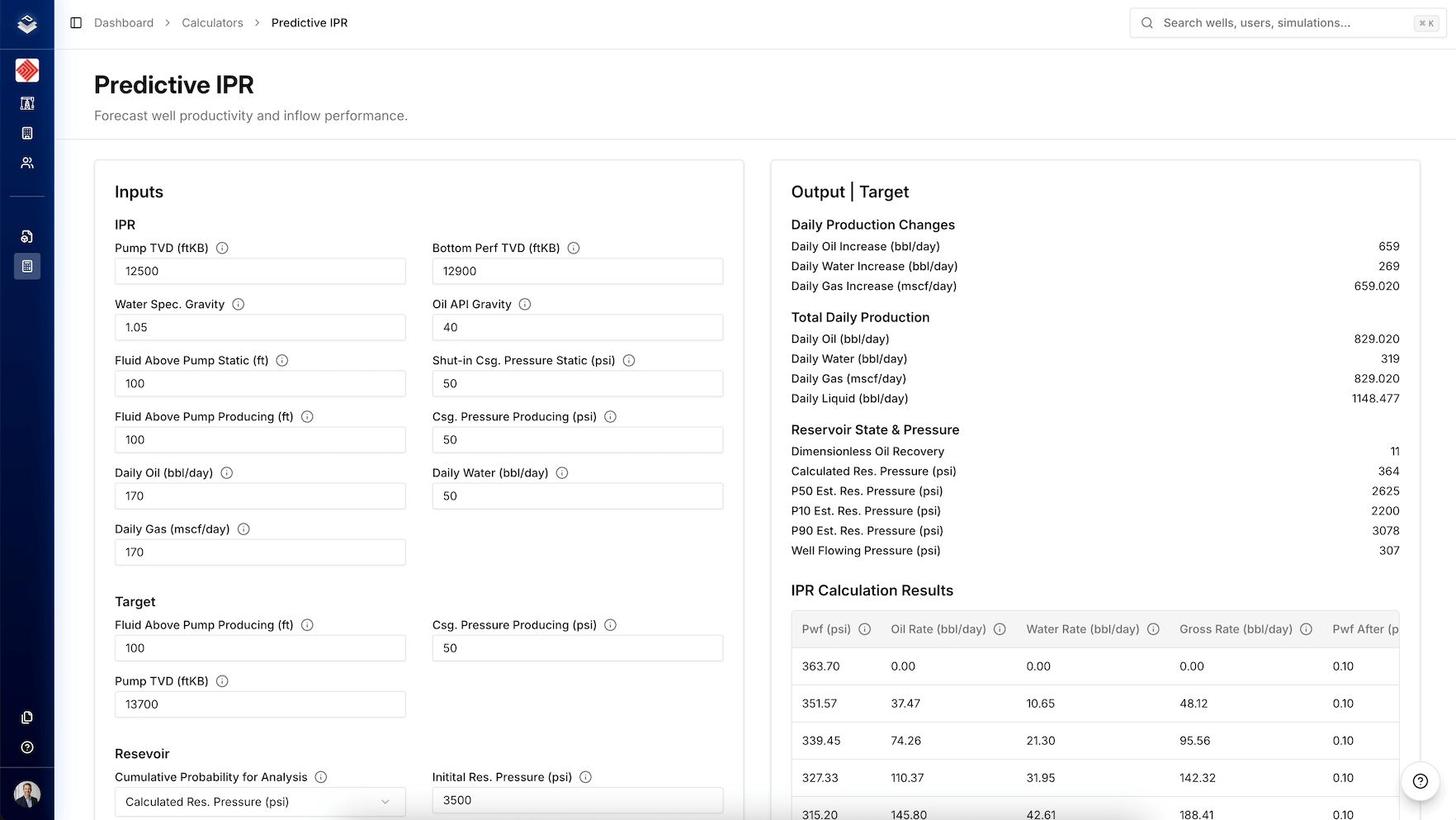
Task: Select the Calculators icon in the sidebar
Action: pos(27,266)
